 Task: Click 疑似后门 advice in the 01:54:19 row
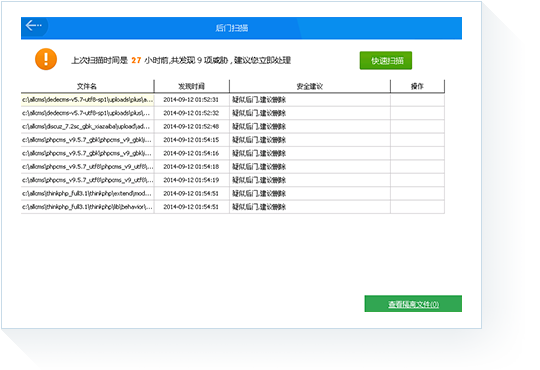259,180
